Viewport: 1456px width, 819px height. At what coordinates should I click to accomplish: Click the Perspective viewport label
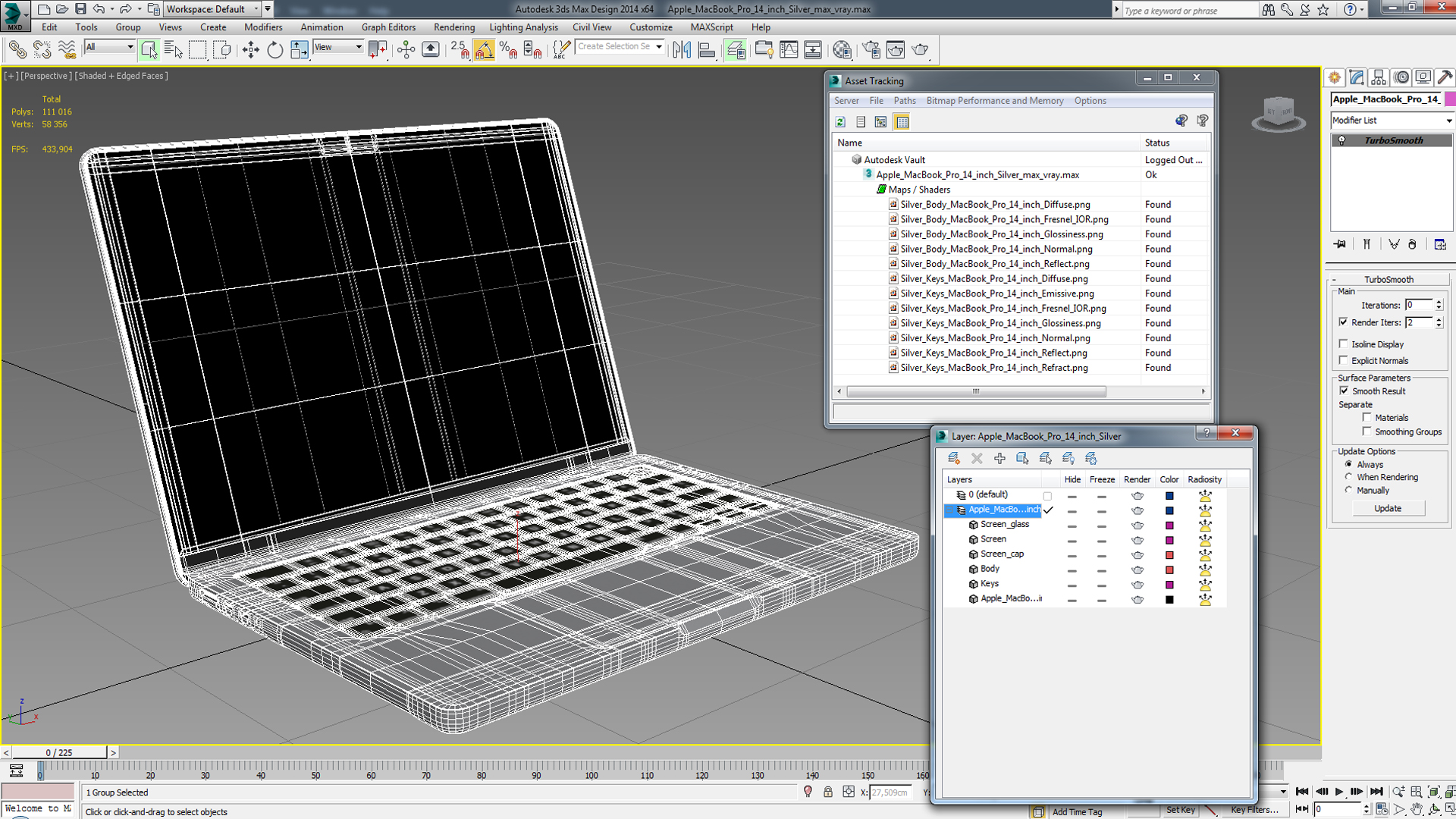click(46, 76)
